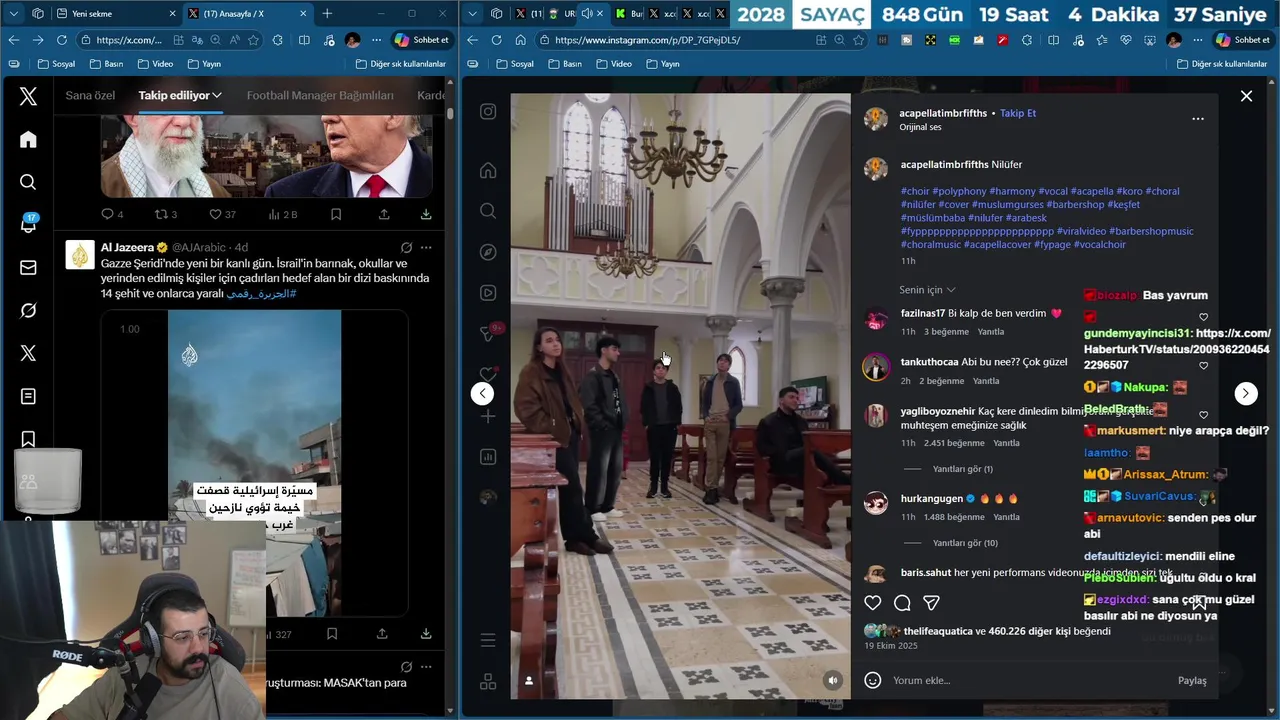This screenshot has height=720, width=1280.
Task: Open X direct messages envelope icon
Action: point(28,268)
